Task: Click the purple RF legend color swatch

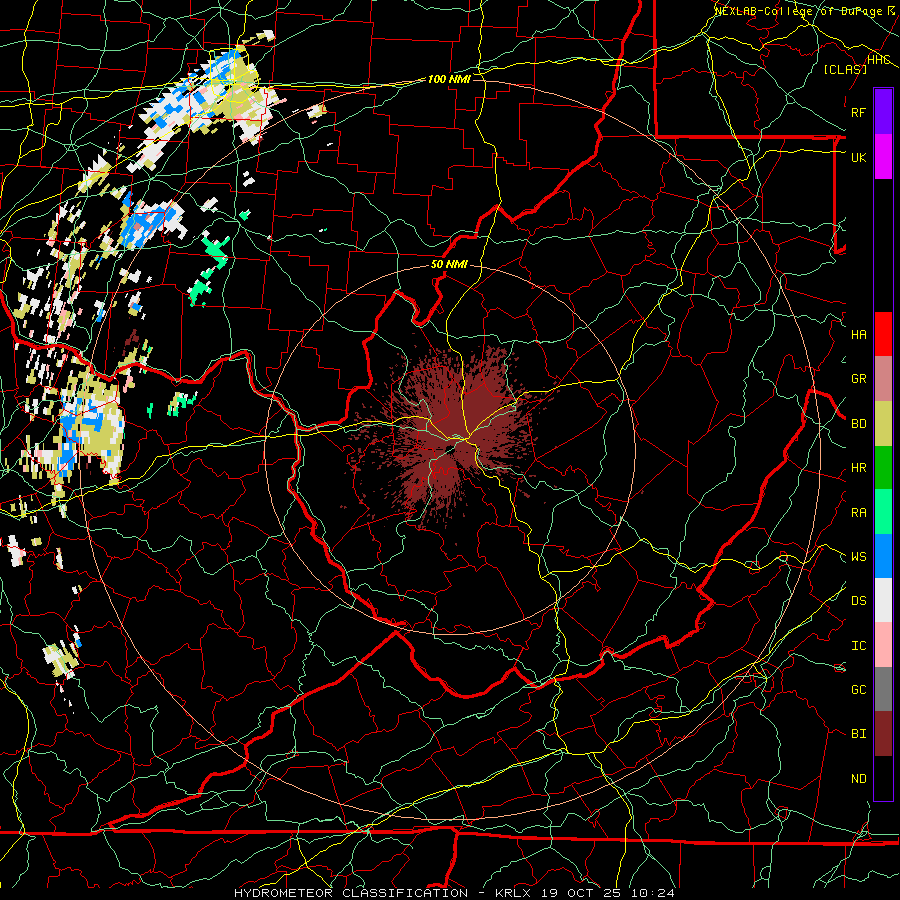Action: click(x=883, y=112)
